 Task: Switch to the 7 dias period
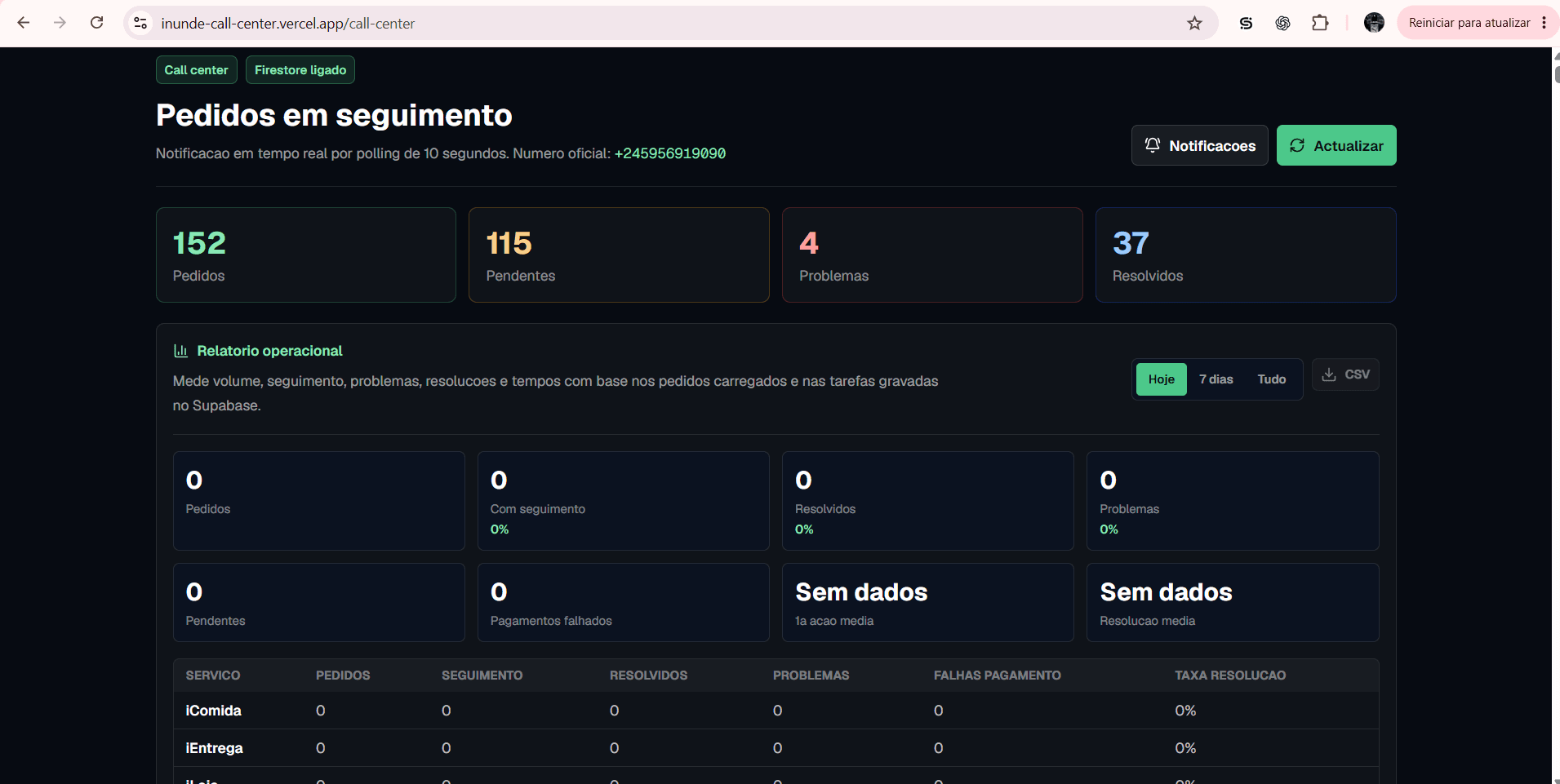(1216, 379)
